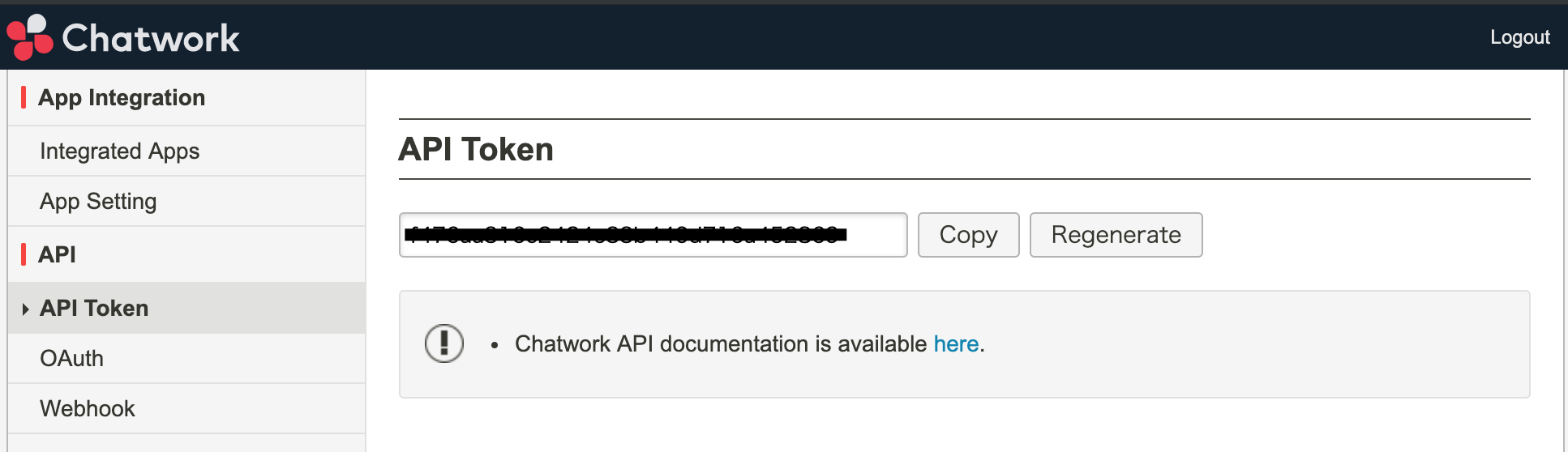Click the red marker beside App Integration
Screen dimensions: 1568x452
(x=24, y=98)
